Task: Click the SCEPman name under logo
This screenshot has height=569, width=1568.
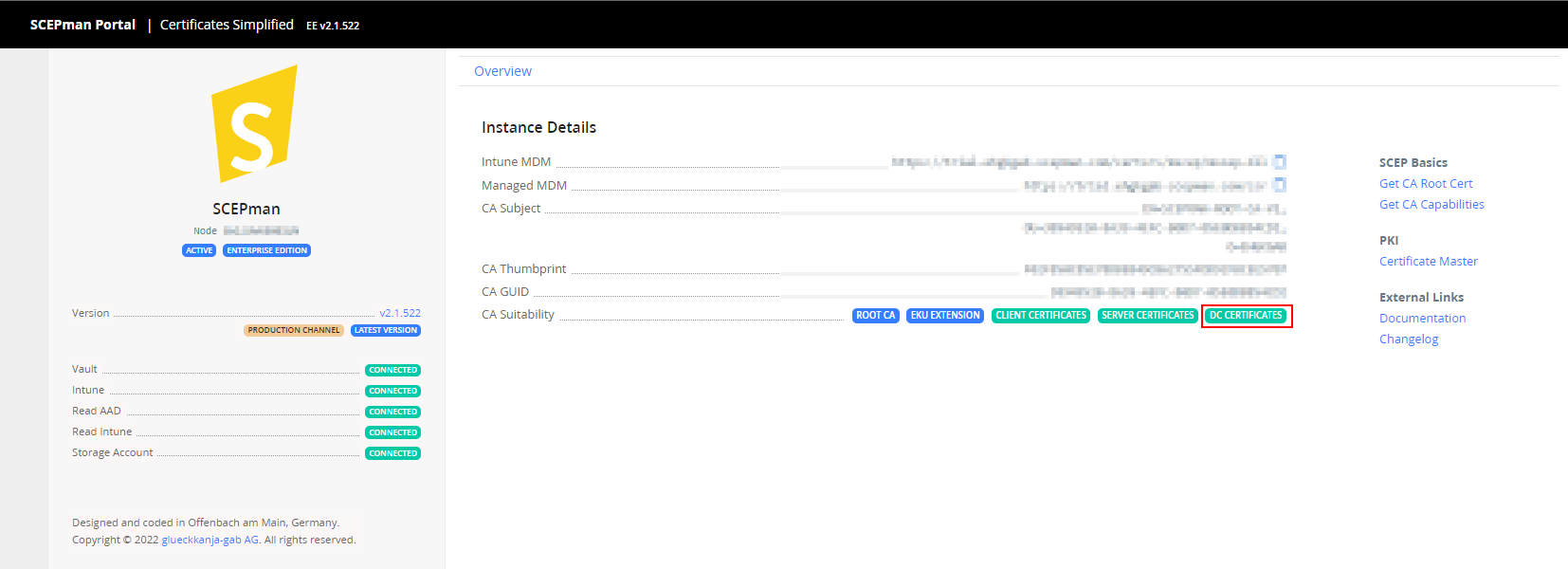Action: 246,209
